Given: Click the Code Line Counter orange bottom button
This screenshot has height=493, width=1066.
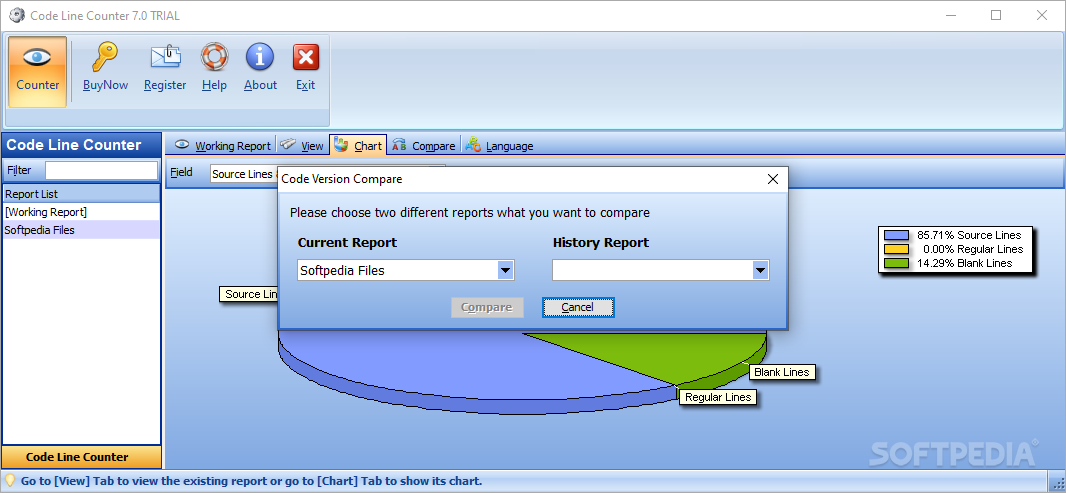Looking at the screenshot, I should (x=82, y=457).
